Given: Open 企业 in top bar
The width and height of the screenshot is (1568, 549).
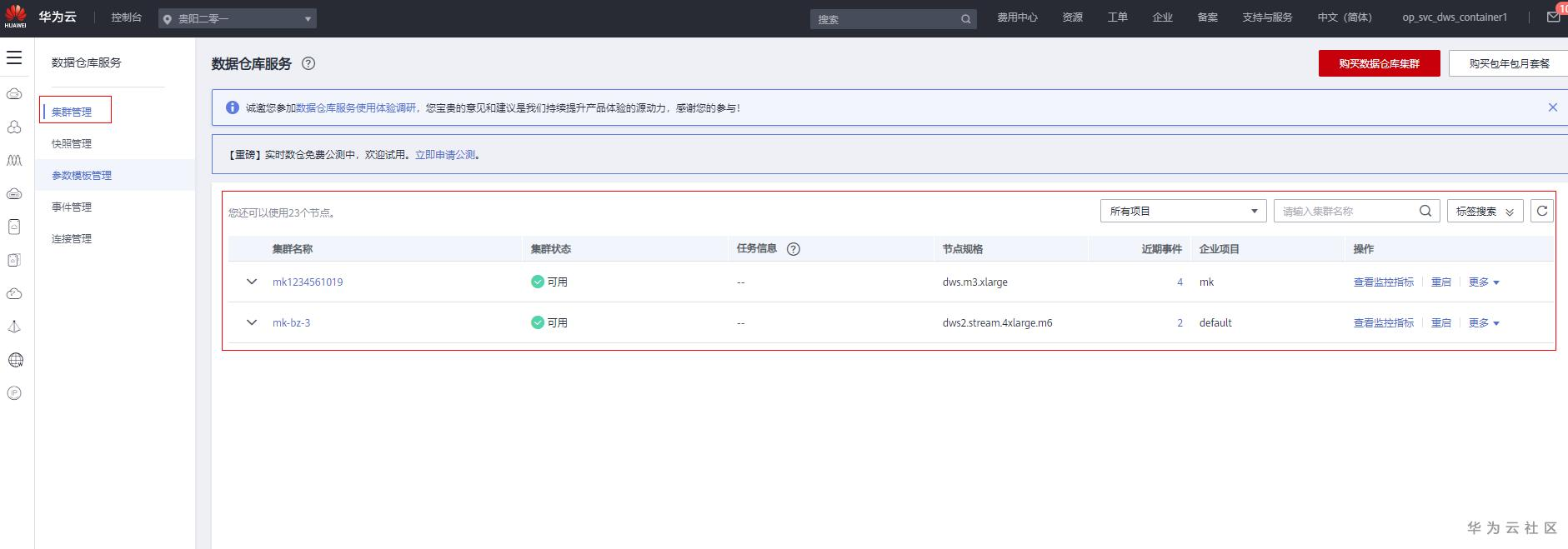Looking at the screenshot, I should click(1162, 17).
